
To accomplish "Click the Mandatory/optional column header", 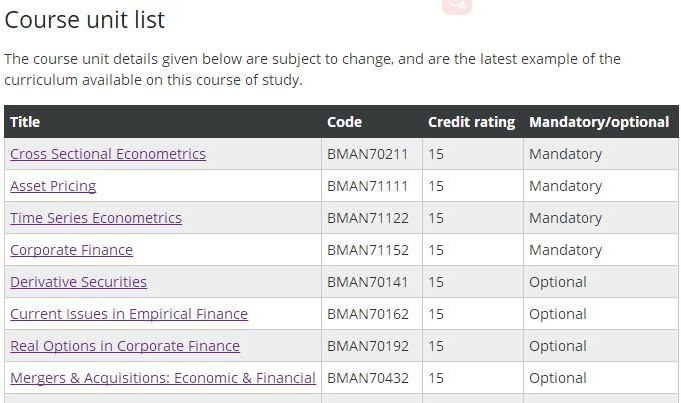I will coord(599,122).
